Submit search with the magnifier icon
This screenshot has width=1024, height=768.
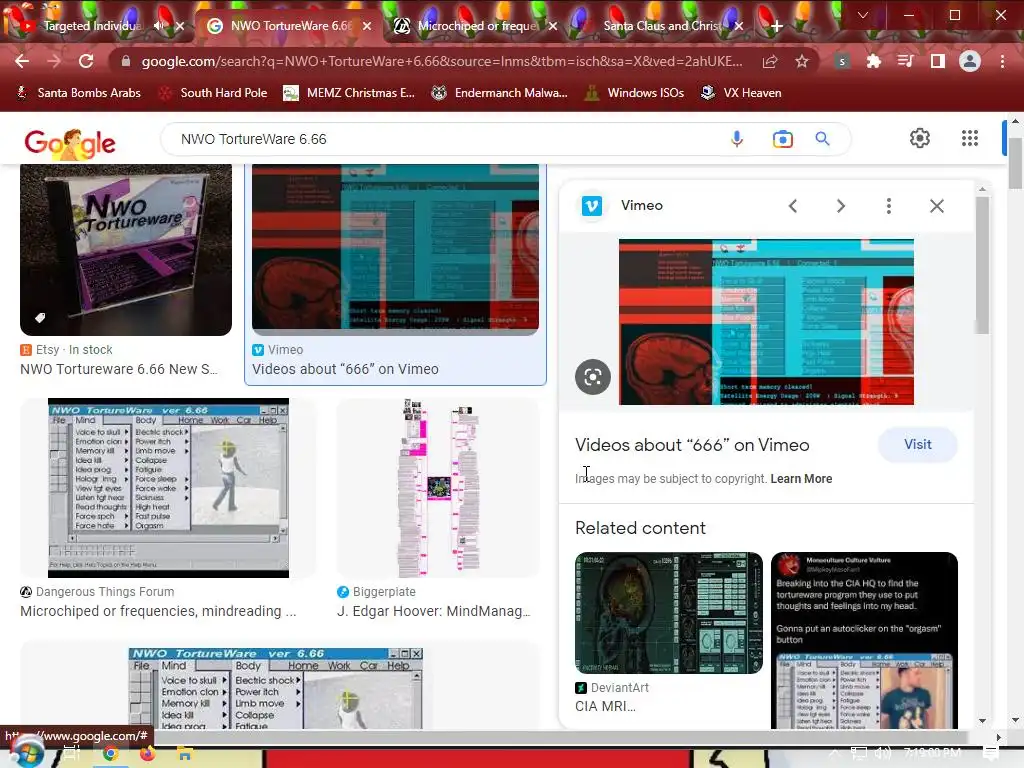pos(822,138)
